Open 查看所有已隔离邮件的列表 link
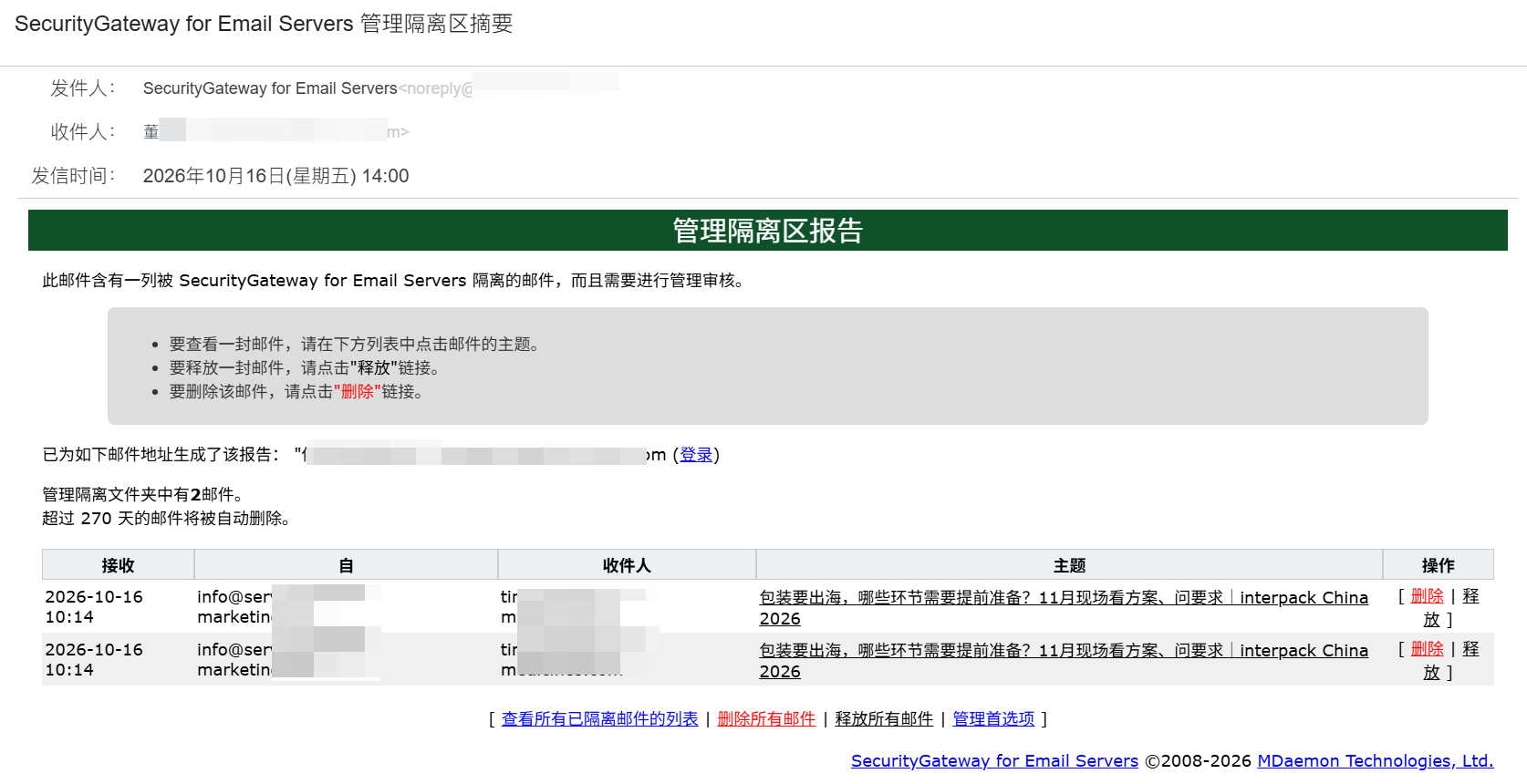 tap(599, 719)
